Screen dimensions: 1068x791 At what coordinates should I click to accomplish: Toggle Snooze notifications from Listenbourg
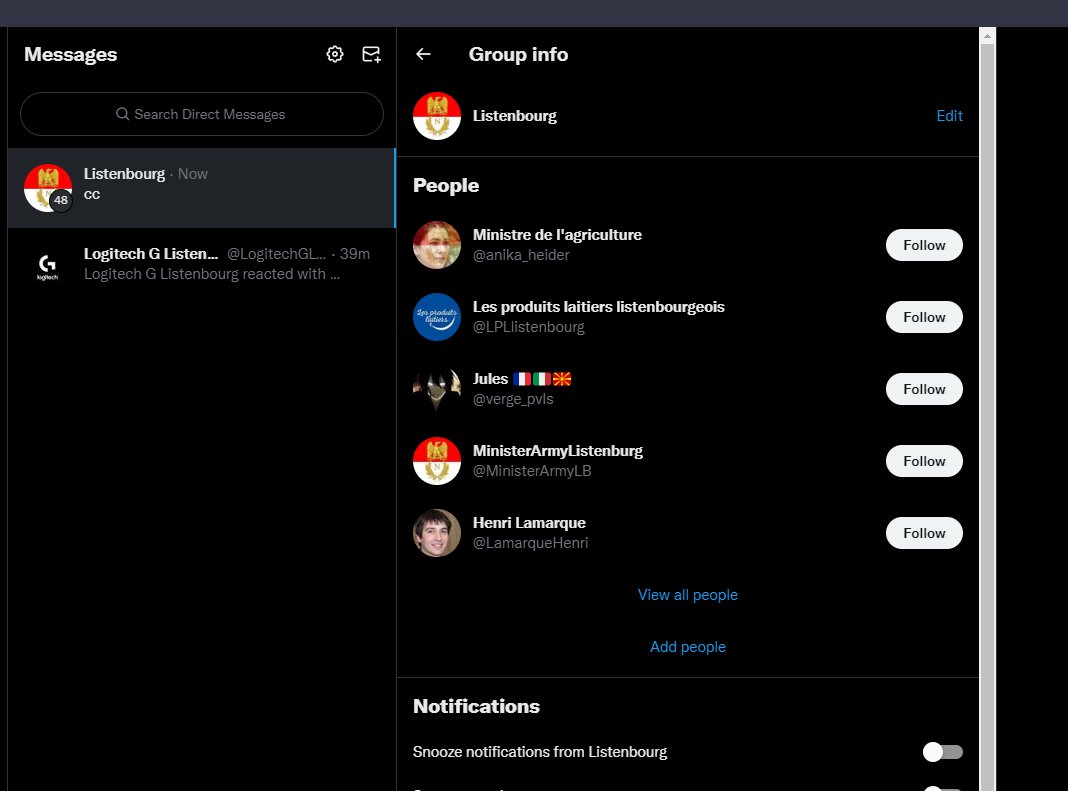point(943,752)
